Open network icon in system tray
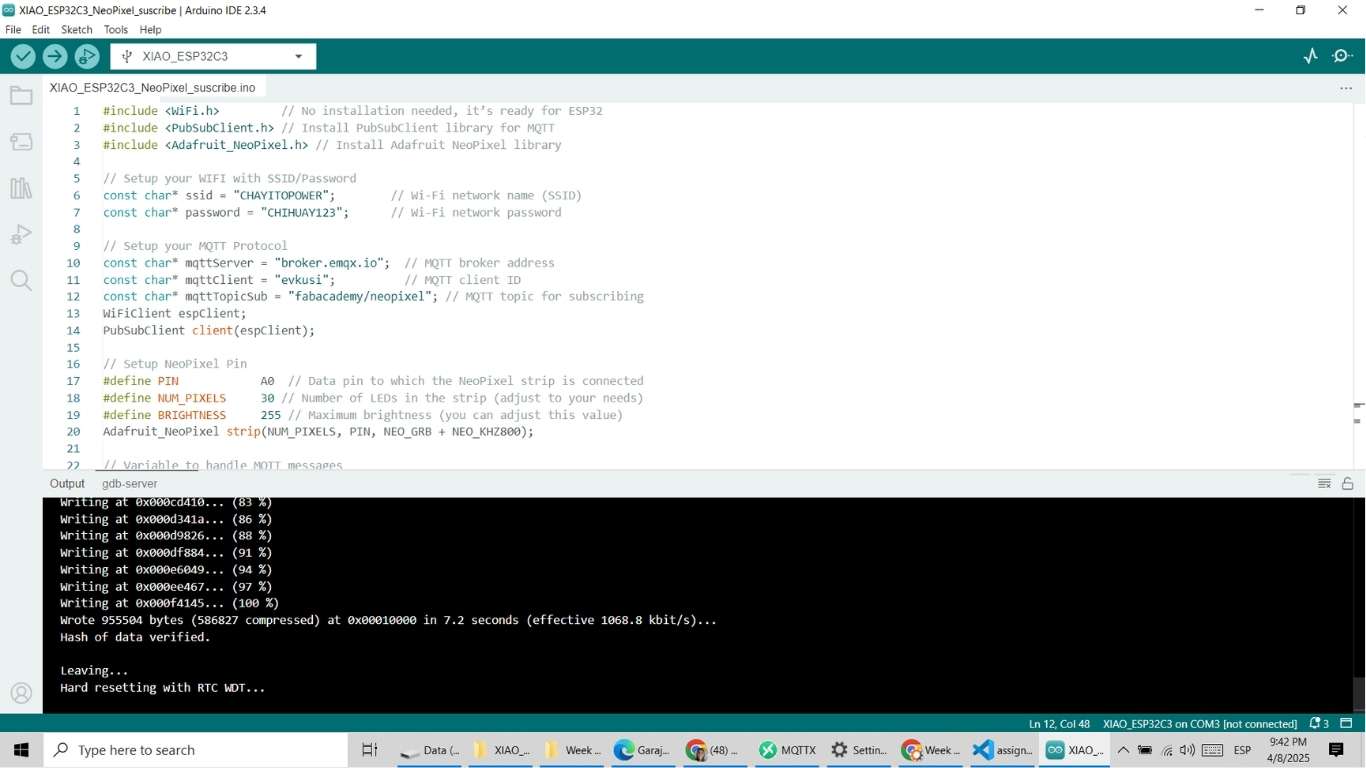The image size is (1366, 768). pos(1167,750)
